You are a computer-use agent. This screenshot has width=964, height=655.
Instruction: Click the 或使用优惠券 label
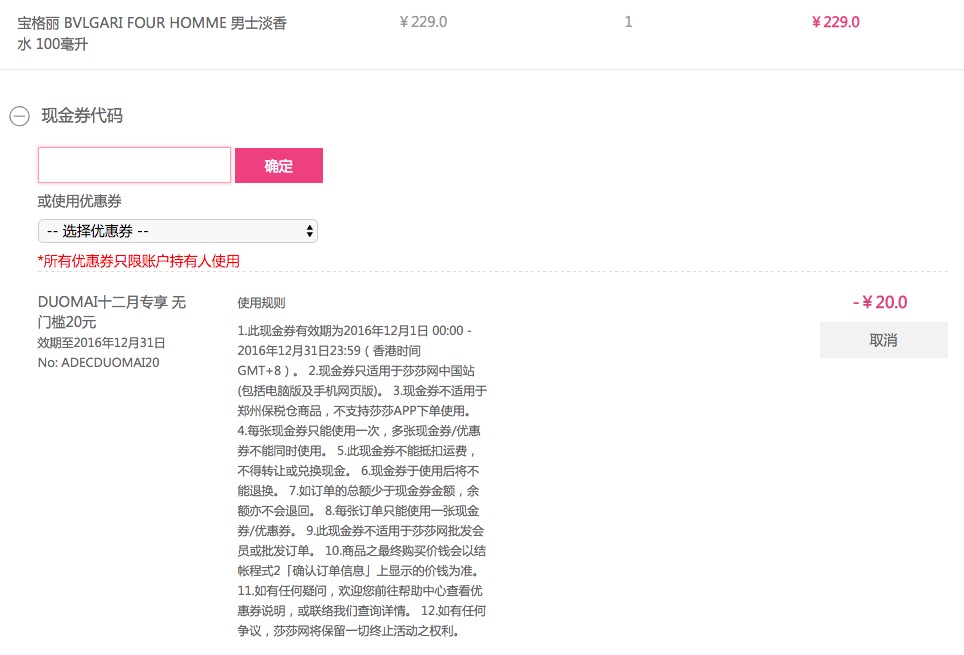(80, 201)
